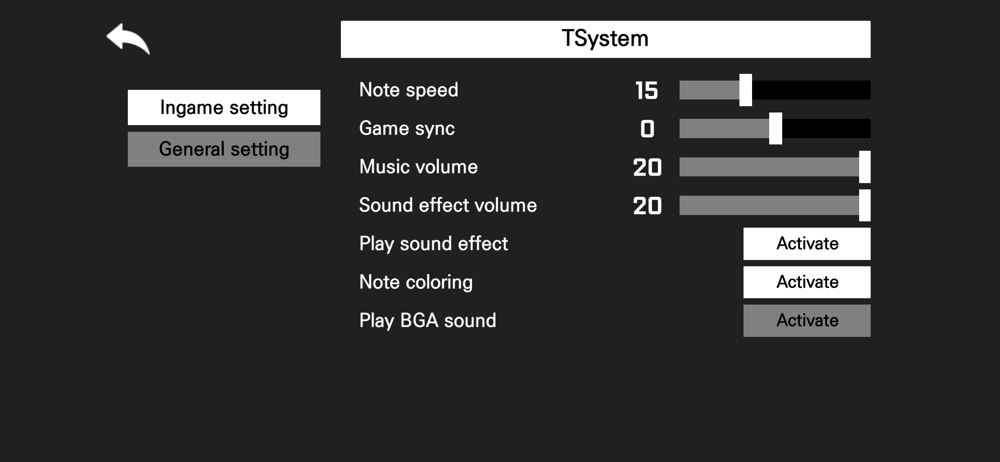Viewport: 1000px width, 462px height.
Task: Click the Play BGA sound label
Action: point(427,321)
